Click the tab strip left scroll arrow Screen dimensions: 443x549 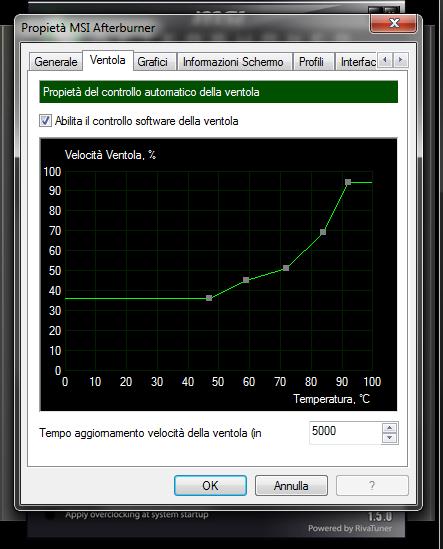point(385,60)
